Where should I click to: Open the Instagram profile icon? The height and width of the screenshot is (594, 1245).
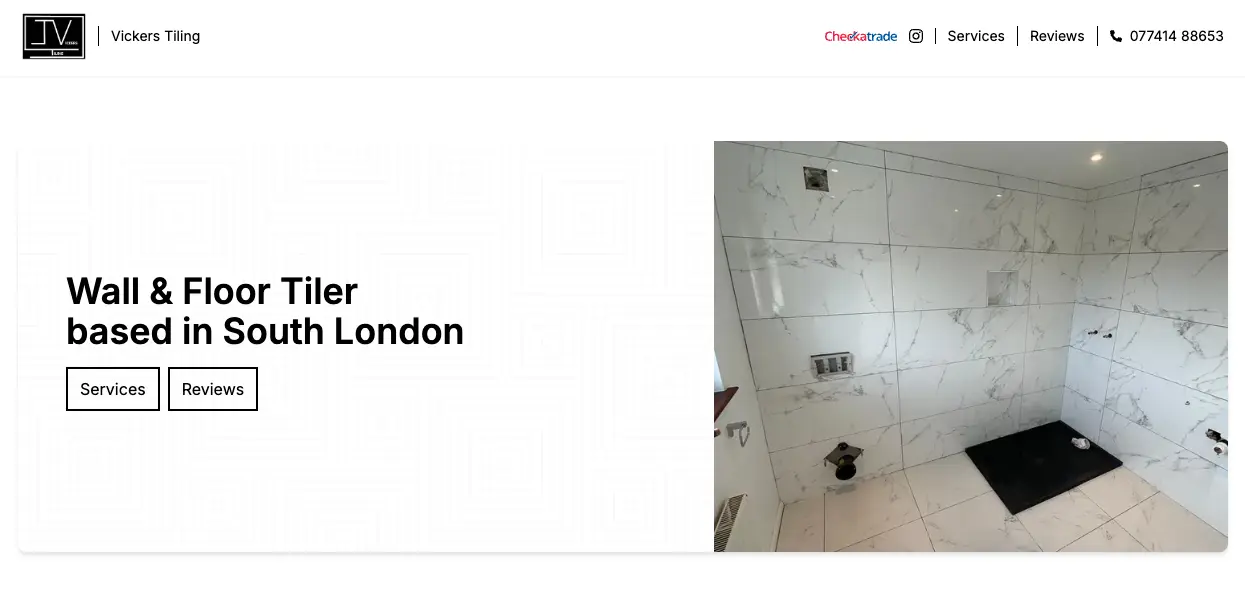click(916, 36)
